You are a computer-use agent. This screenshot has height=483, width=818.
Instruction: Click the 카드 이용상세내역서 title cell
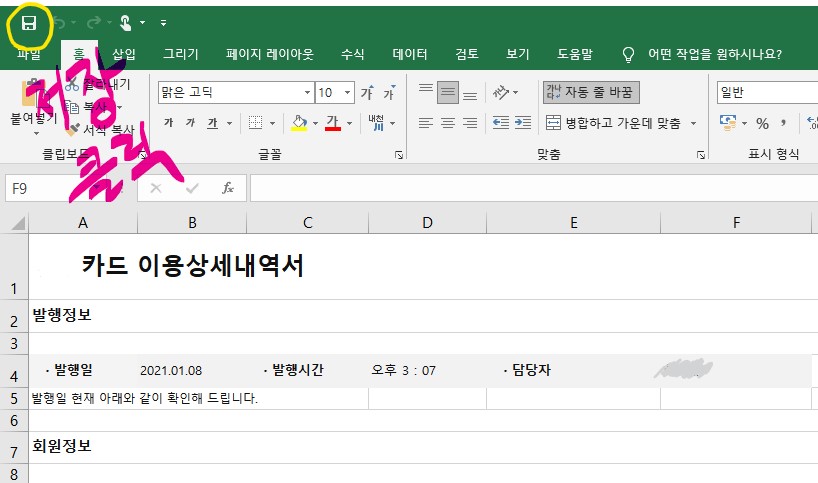click(x=193, y=265)
